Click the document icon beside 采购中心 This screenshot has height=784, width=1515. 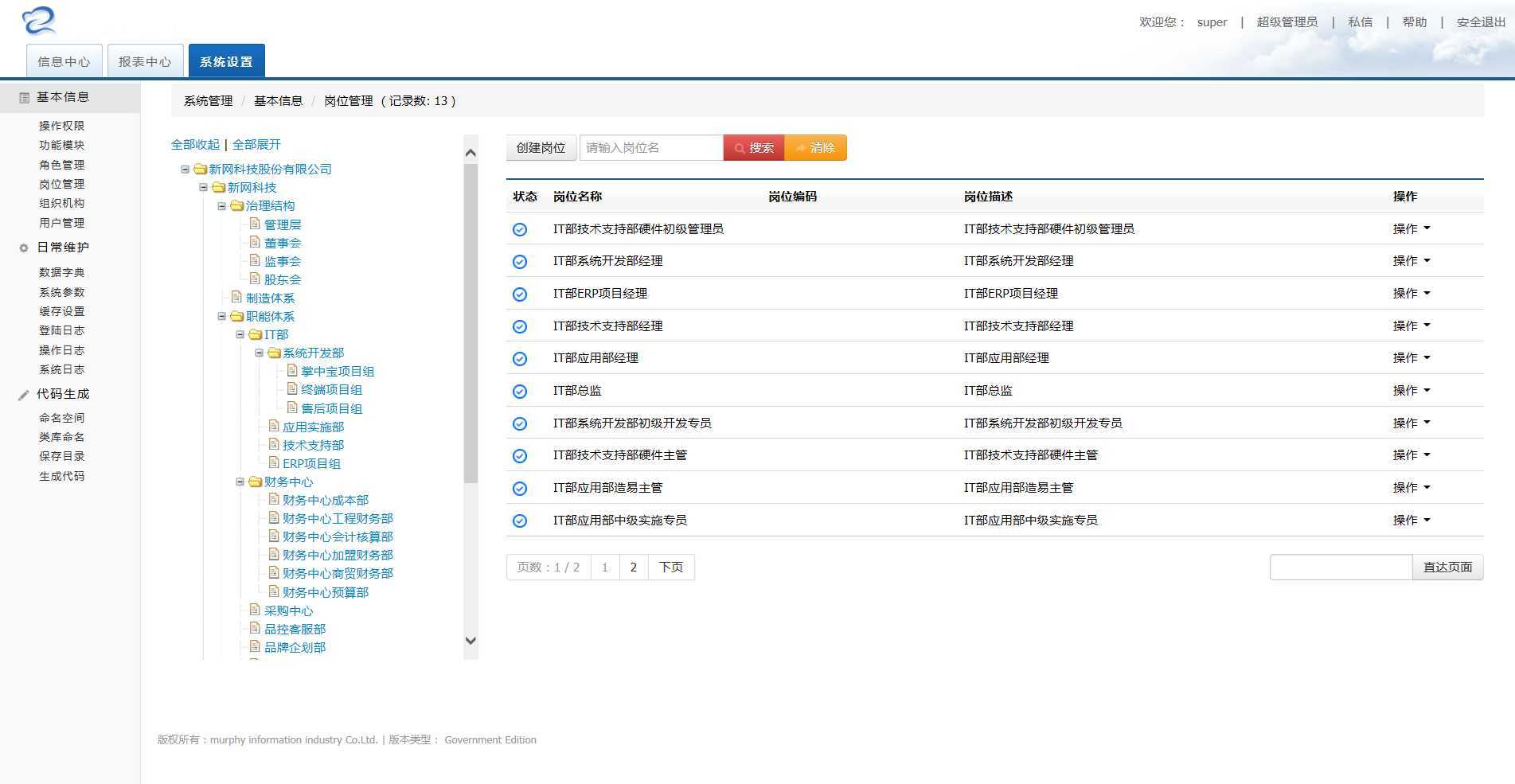tap(256, 610)
